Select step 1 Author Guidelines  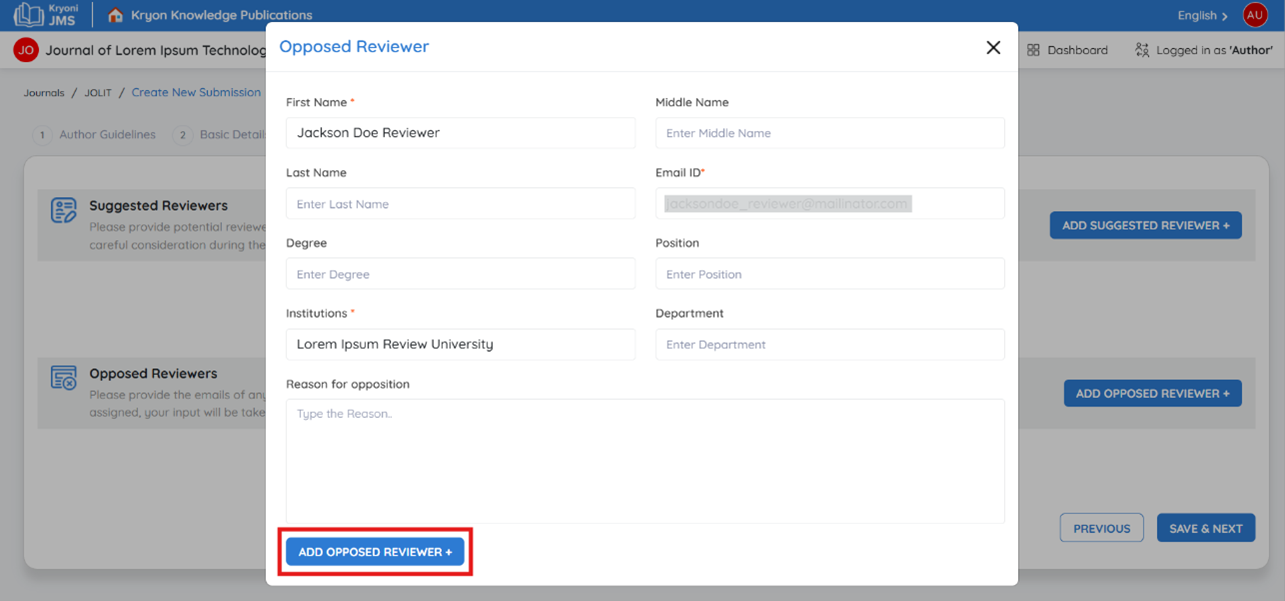[94, 134]
